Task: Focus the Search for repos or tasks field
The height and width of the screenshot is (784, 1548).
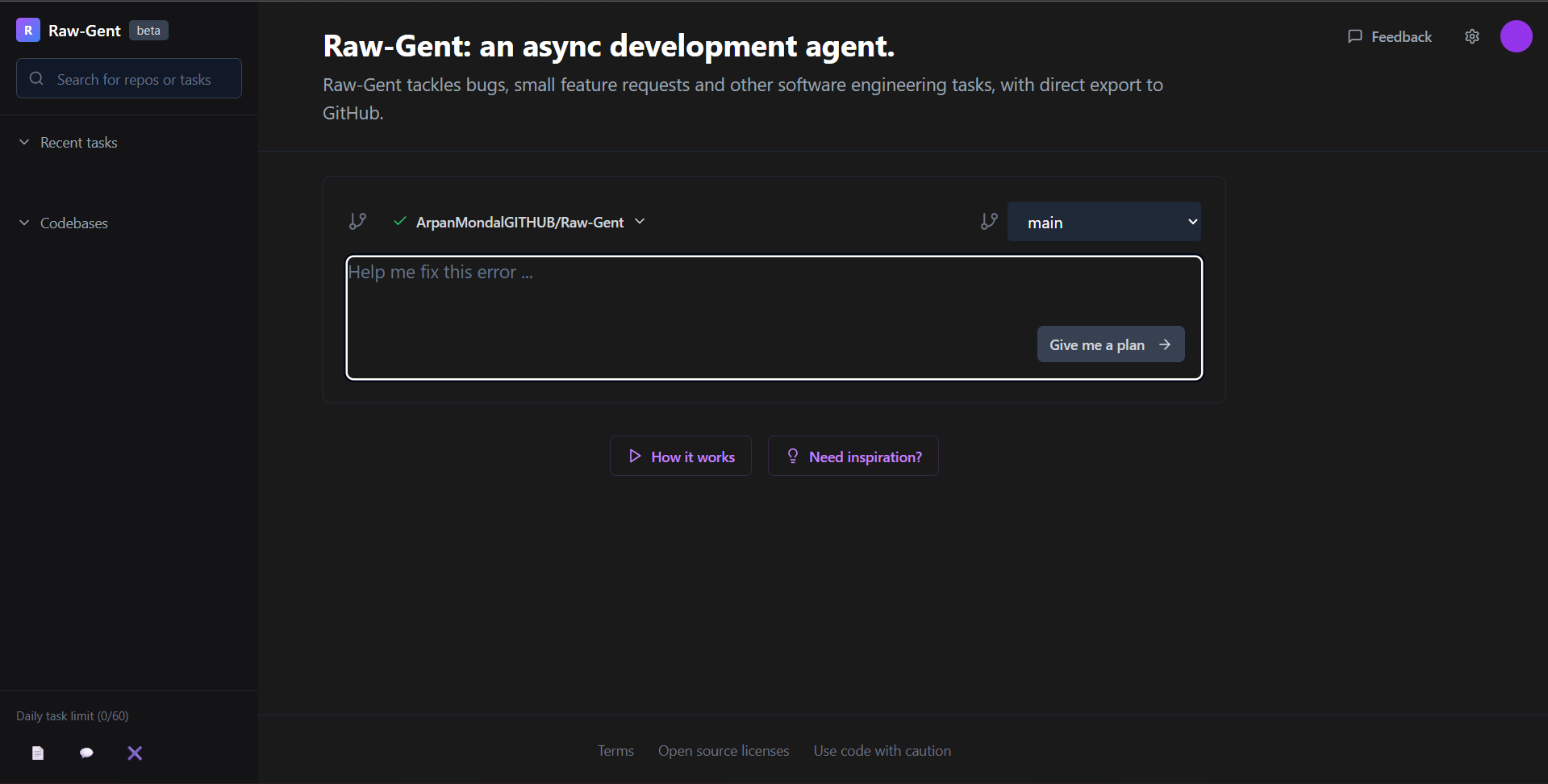Action: tap(129, 78)
